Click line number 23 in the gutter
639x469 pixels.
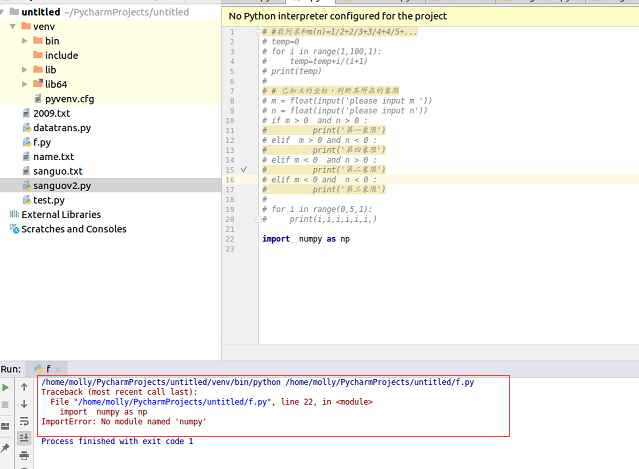coord(230,249)
